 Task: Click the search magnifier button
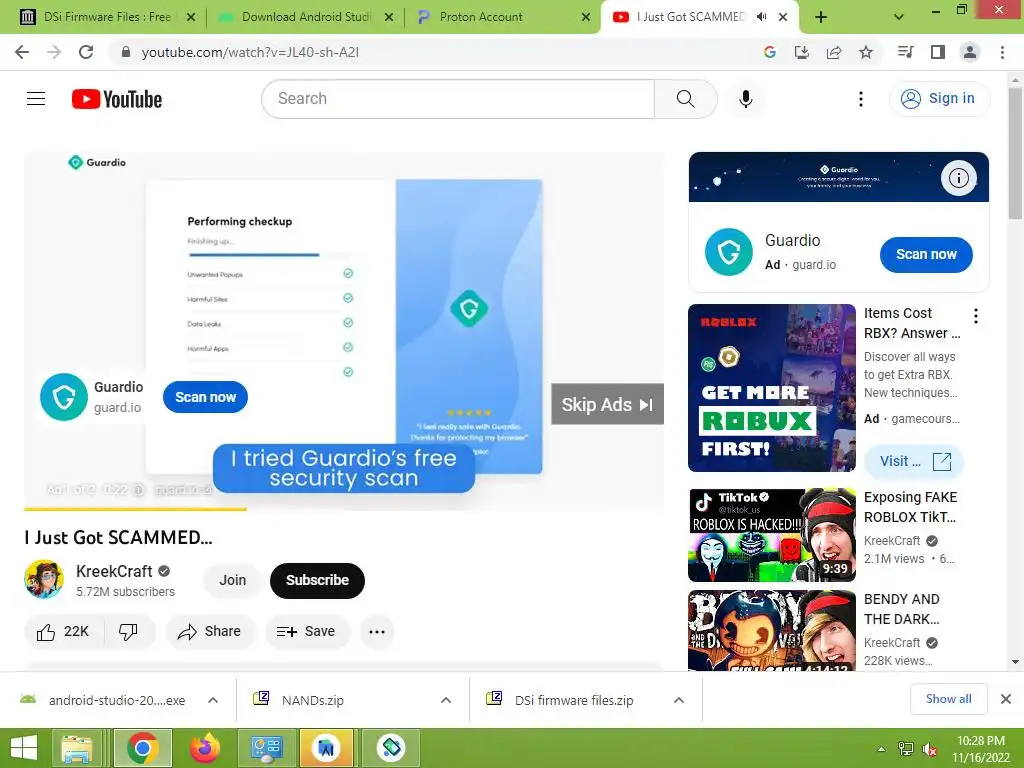point(685,99)
